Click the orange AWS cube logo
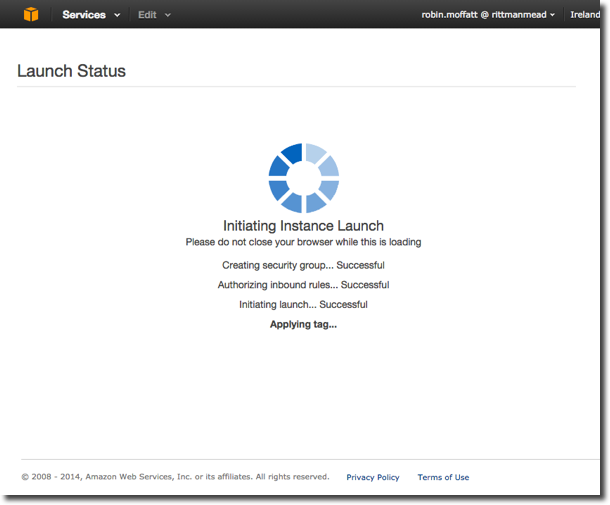The height and width of the screenshot is (505, 610). click(31, 15)
